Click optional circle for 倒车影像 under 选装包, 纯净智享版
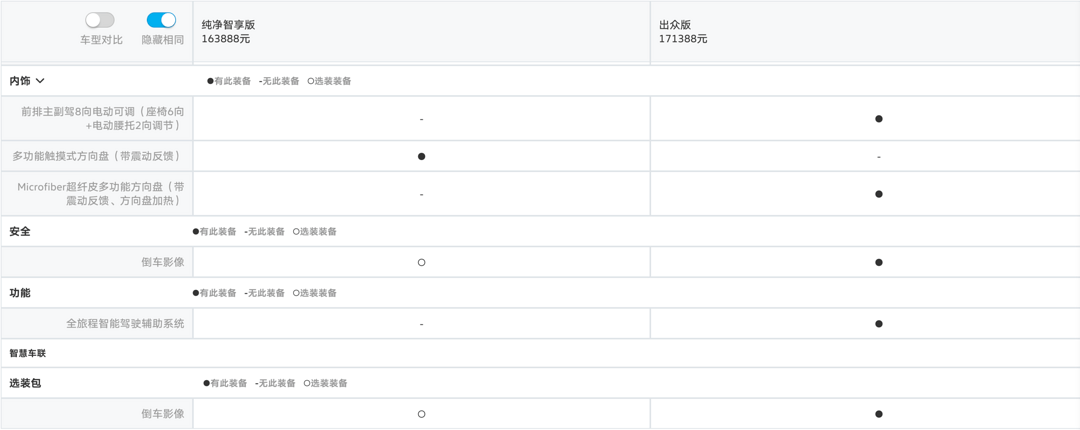 422,414
